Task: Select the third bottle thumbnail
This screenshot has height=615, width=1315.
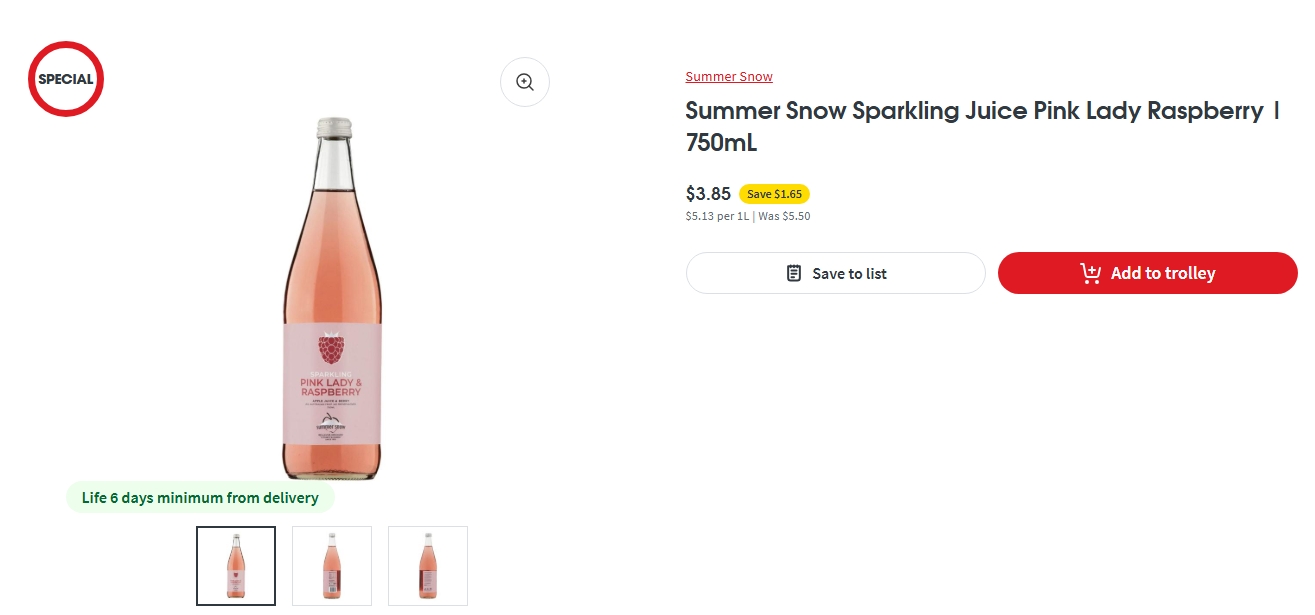Action: pyautogui.click(x=428, y=565)
